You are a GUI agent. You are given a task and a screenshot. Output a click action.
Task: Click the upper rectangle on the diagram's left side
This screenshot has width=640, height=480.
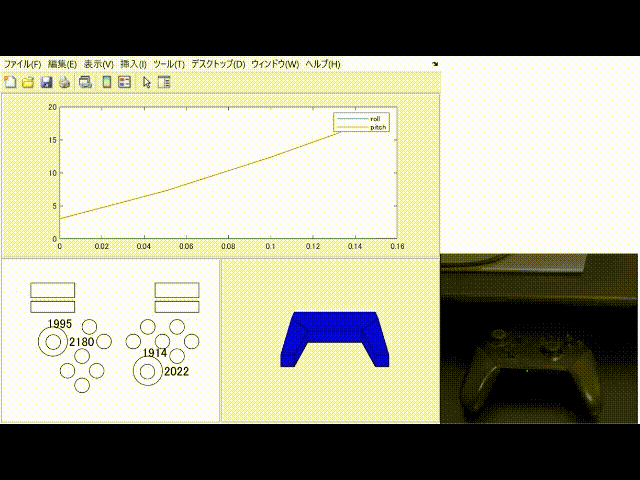53,290
